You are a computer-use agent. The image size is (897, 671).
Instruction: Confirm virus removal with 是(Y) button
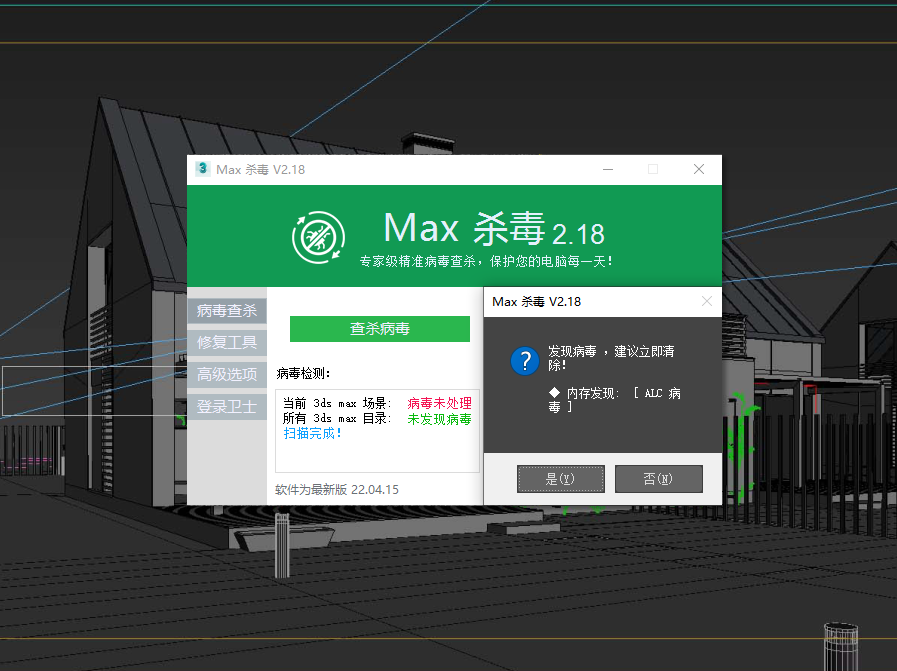(561, 479)
